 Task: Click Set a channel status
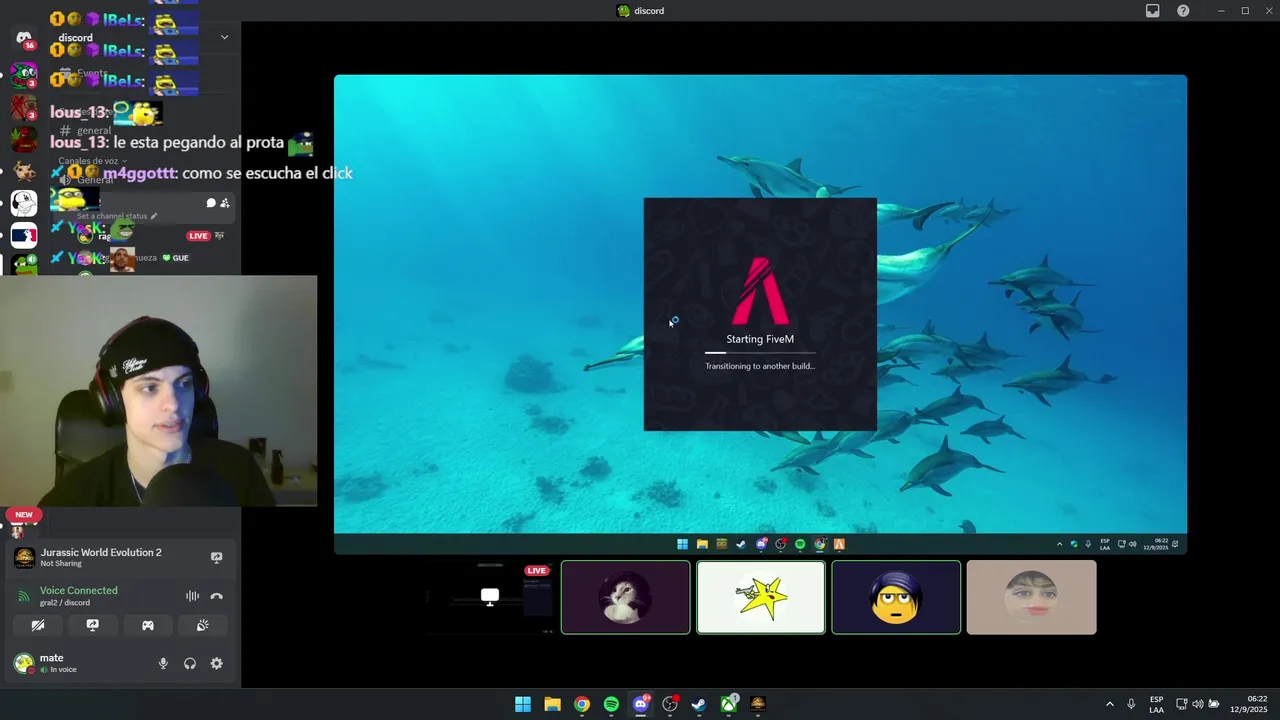pyautogui.click(x=115, y=216)
